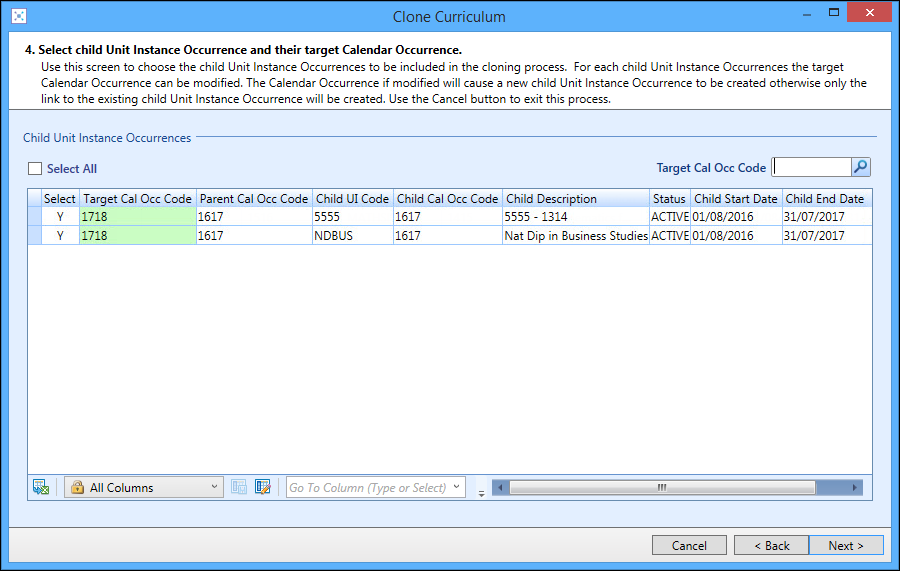Viewport: 900px width, 571px height.
Task: Click the Child Start Date column header
Action: [x=736, y=199]
